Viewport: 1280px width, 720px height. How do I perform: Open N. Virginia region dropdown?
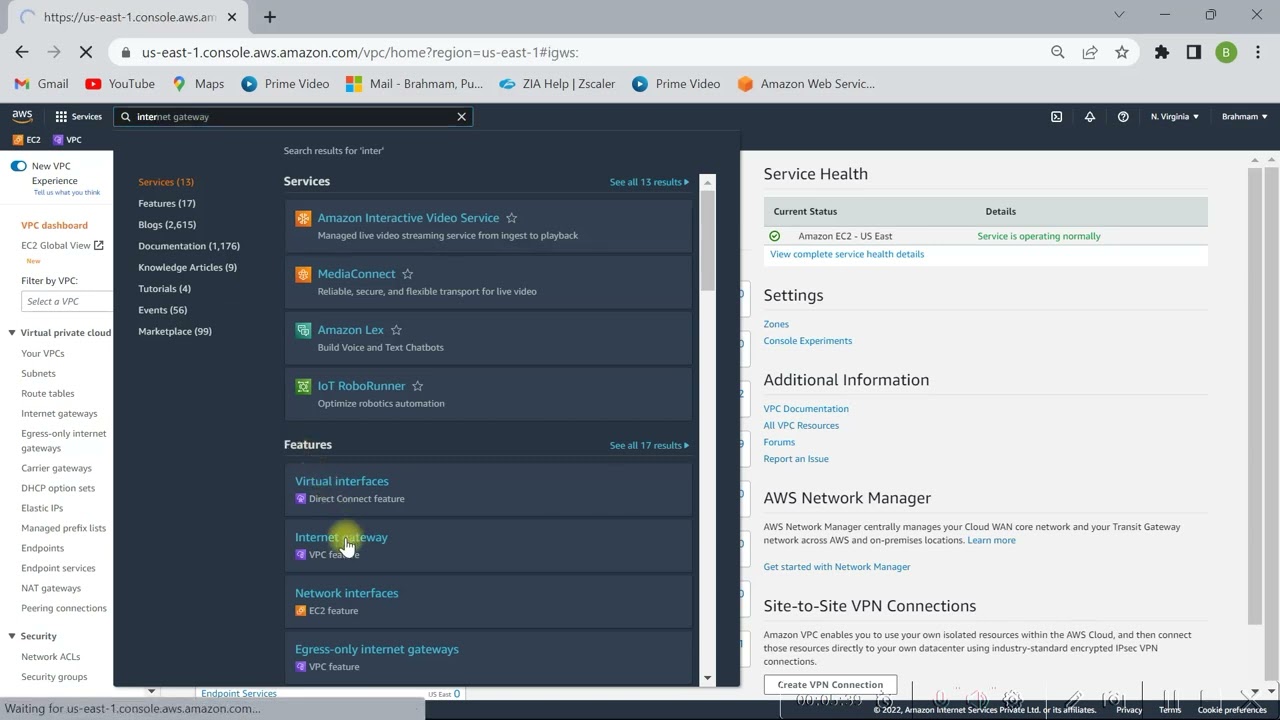point(1175,117)
